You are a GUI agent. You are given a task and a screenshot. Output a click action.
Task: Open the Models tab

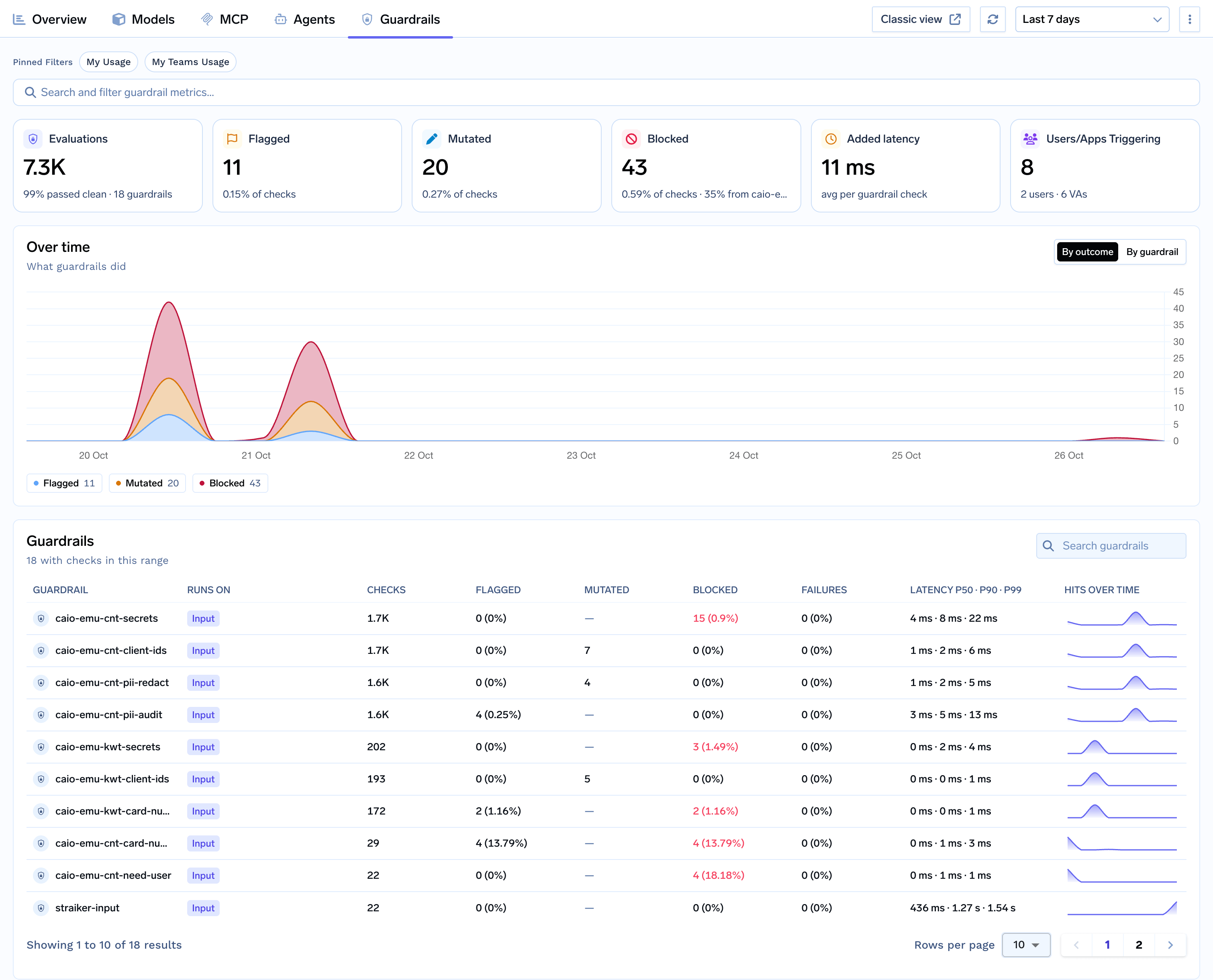pyautogui.click(x=143, y=19)
